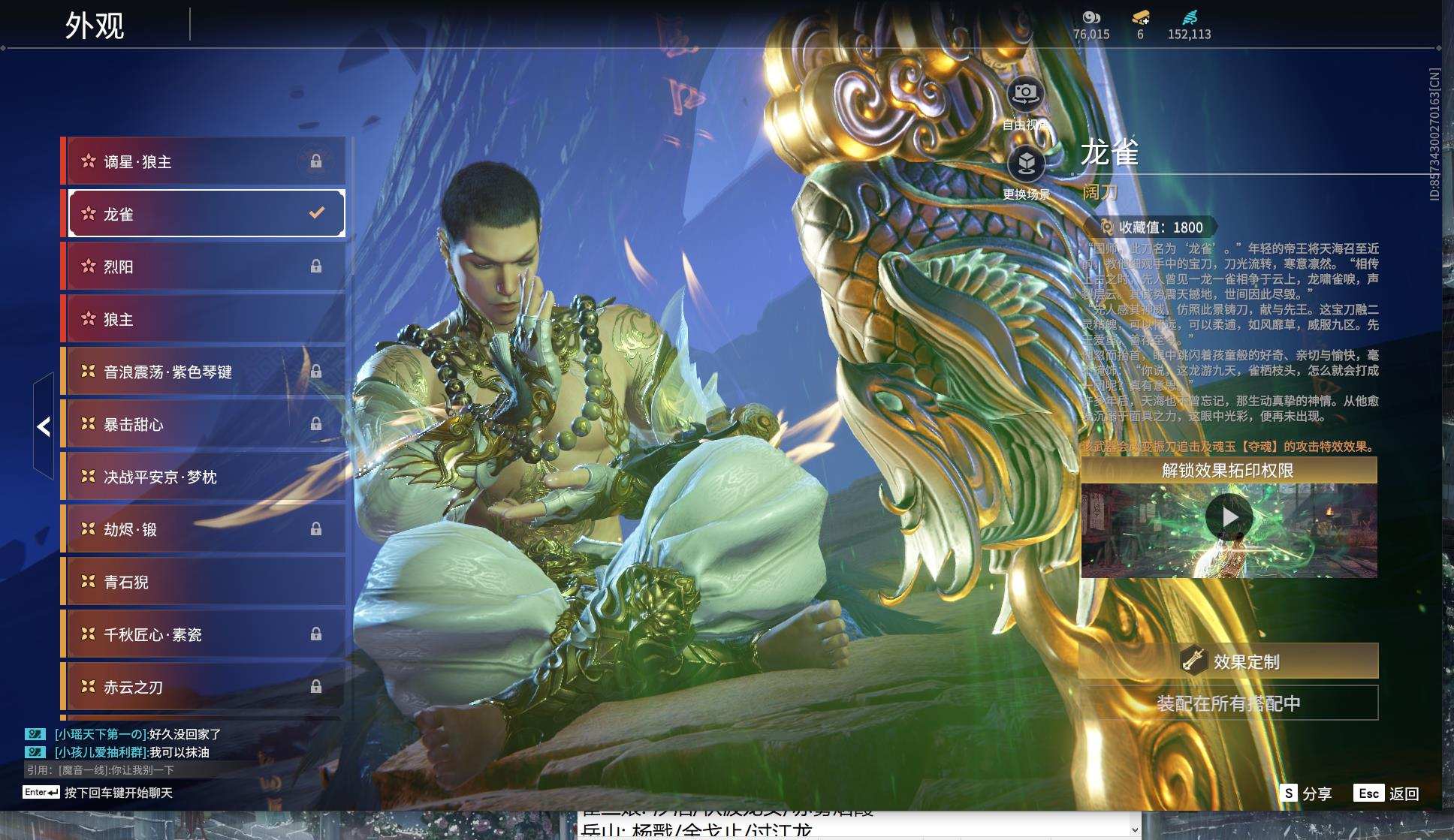Viewport: 1454px width, 840px height.
Task: Click the 解锁效果拓印权限 banner
Action: point(1229,471)
